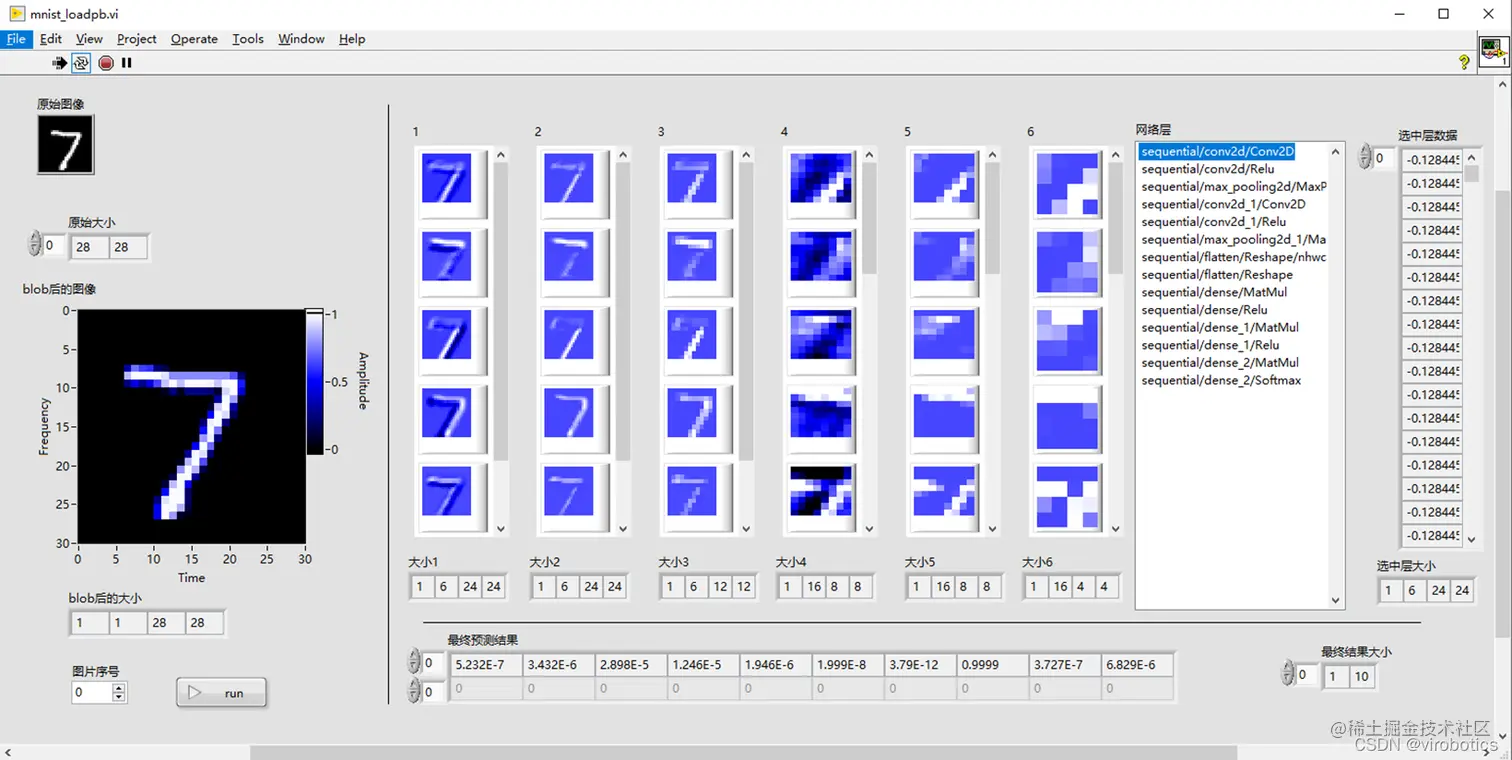Open the Edit menu
Image resolution: width=1512 pixels, height=760 pixels.
(51, 39)
